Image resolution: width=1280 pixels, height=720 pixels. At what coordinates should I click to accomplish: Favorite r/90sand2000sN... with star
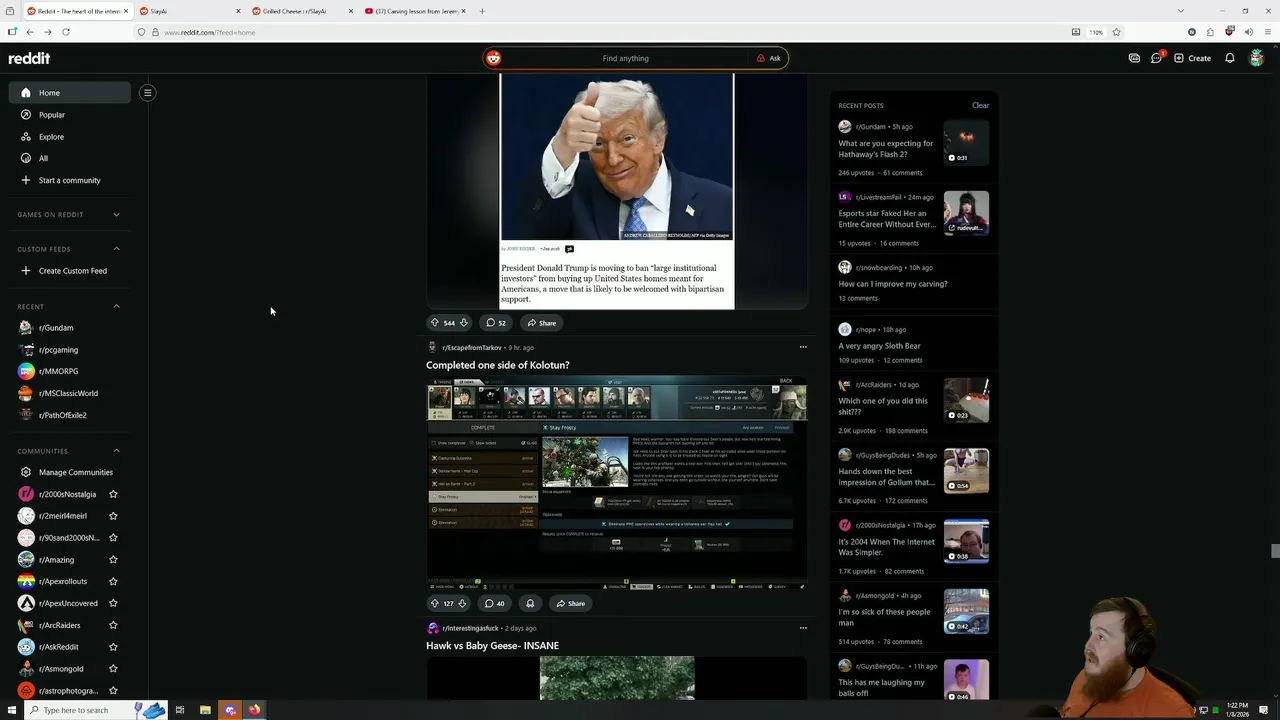coord(113,538)
